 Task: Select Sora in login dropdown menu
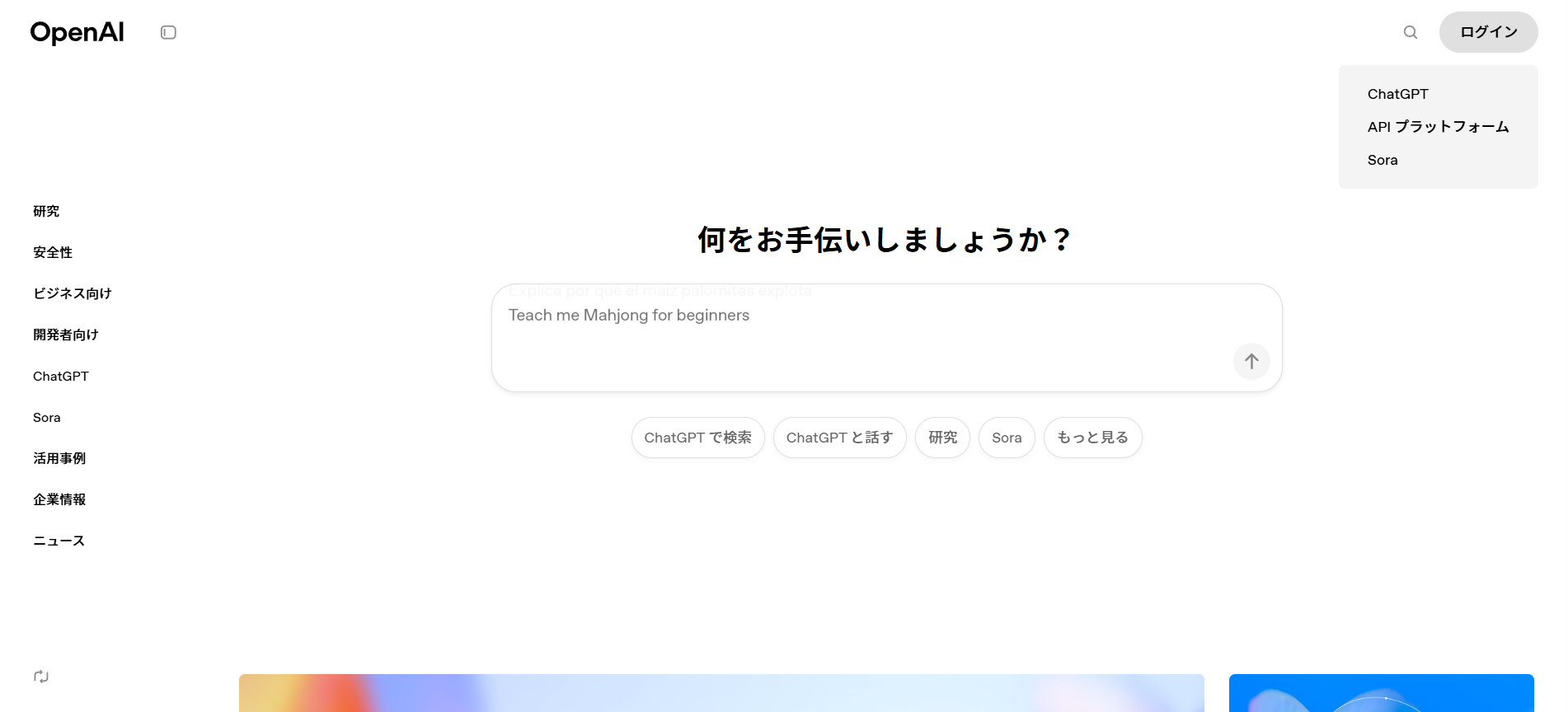click(x=1383, y=160)
